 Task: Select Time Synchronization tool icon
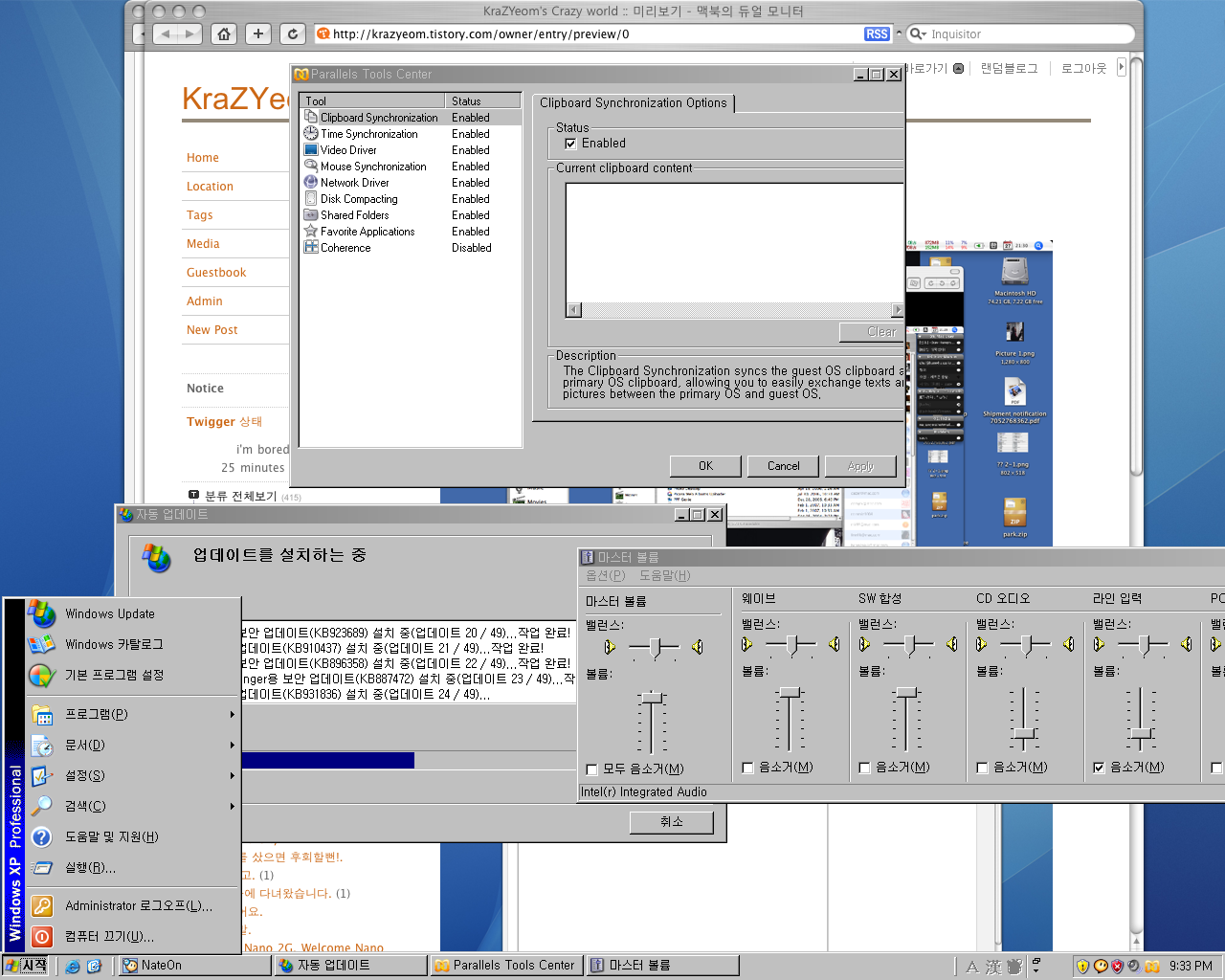pyautogui.click(x=311, y=134)
